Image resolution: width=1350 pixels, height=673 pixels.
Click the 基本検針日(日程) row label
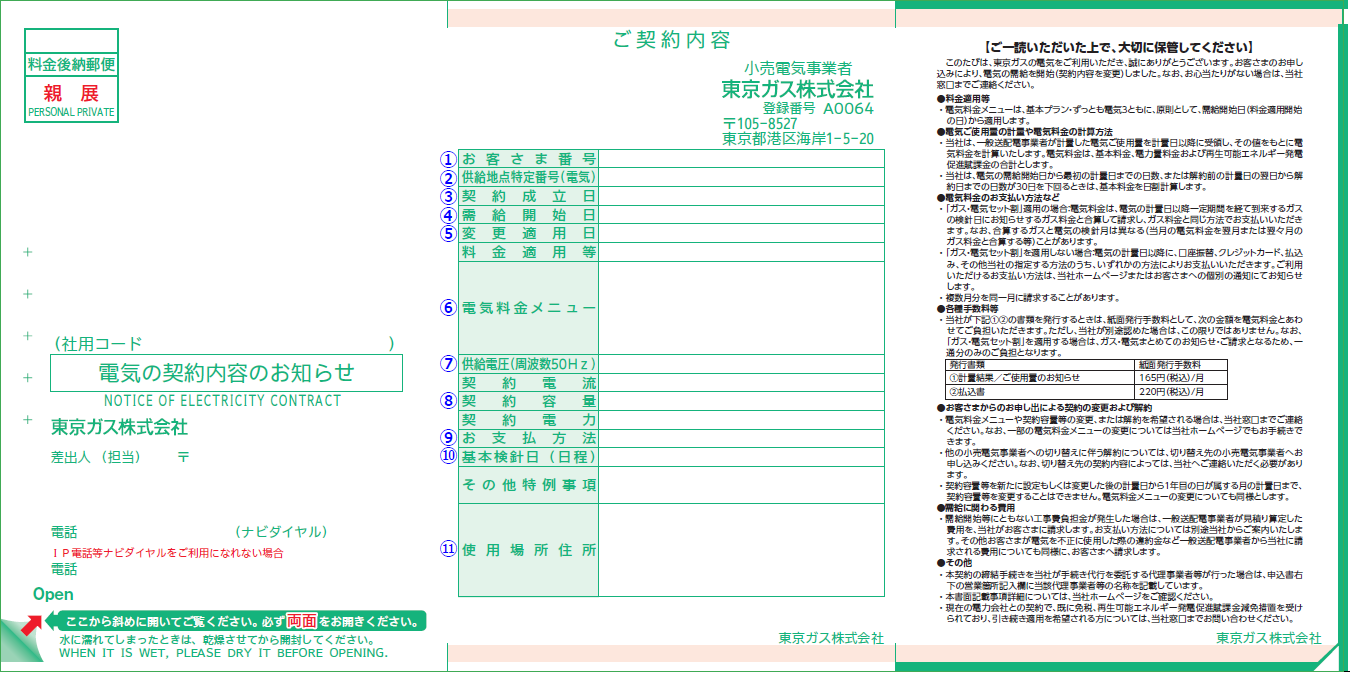coord(528,457)
